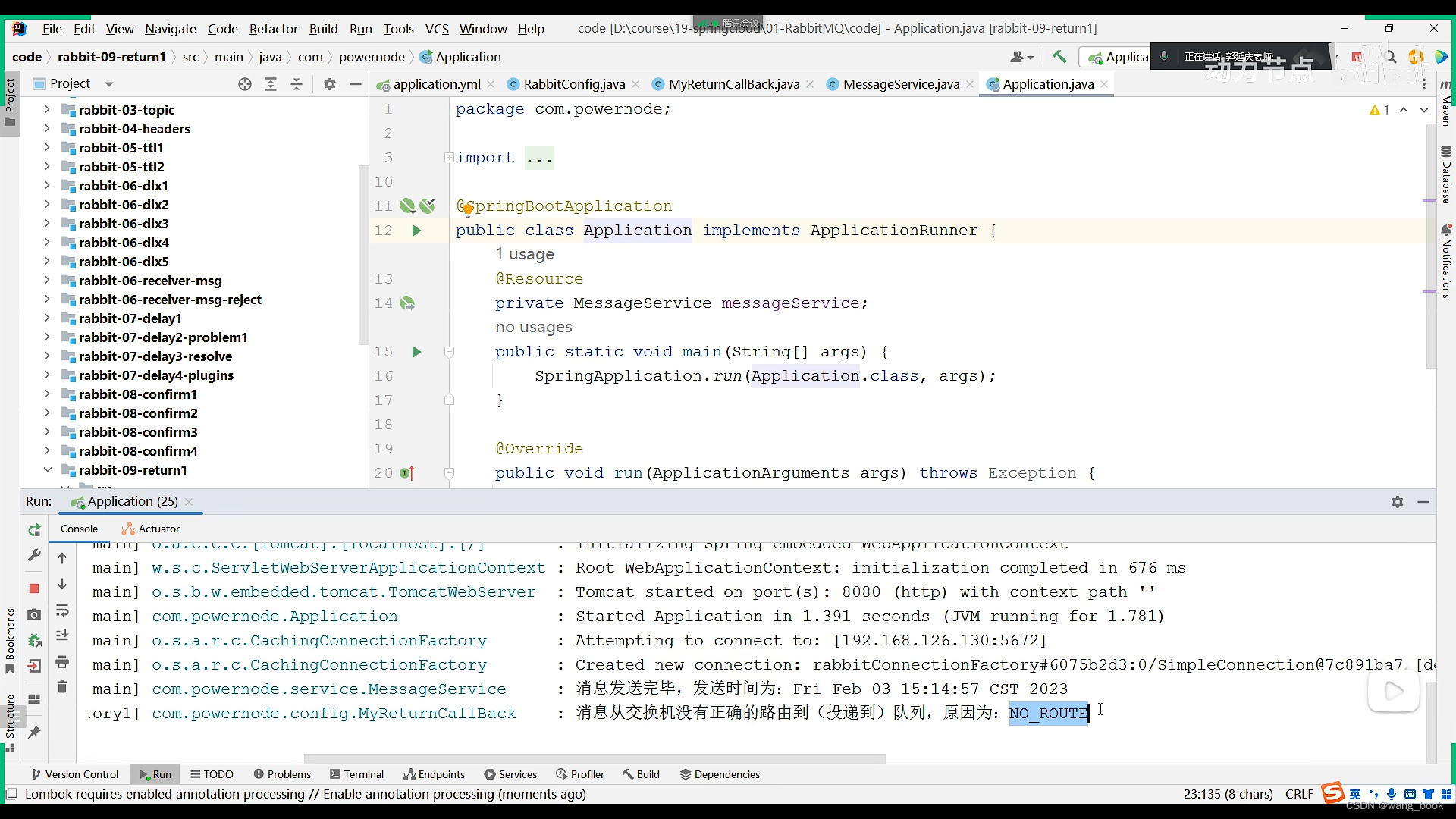The height and width of the screenshot is (819, 1456).
Task: Click the console horizontal scrollbar
Action: pyautogui.click(x=595, y=758)
